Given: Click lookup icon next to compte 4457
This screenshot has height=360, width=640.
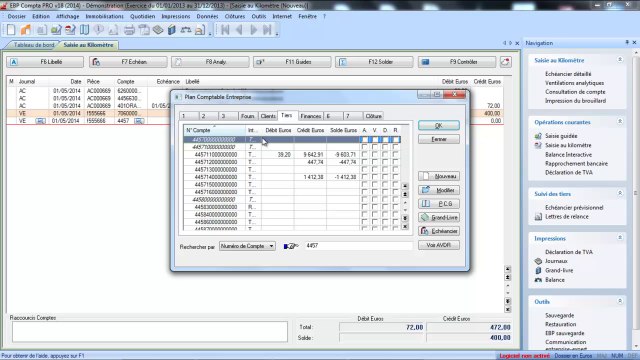Looking at the screenshot, I should coord(139,121).
